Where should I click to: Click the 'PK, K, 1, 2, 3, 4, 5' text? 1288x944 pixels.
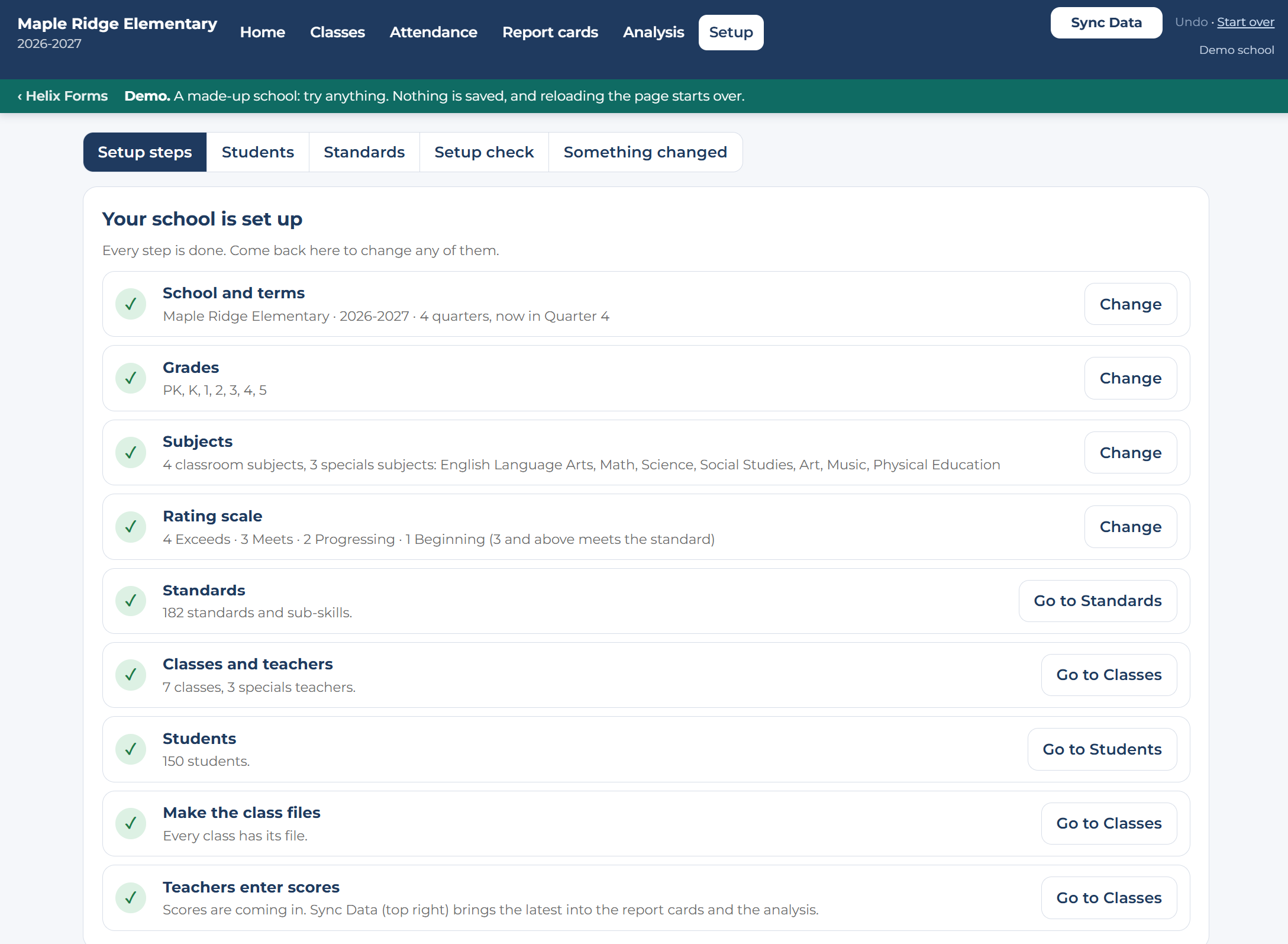click(215, 390)
